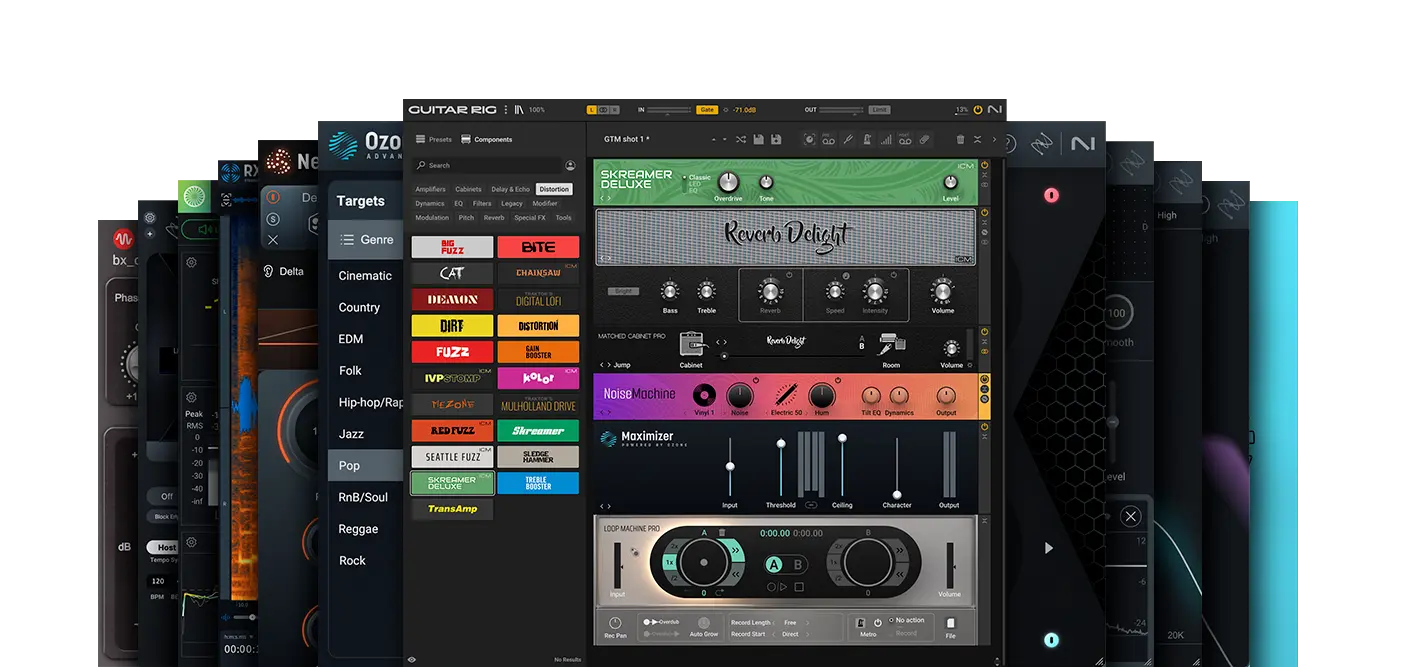The image size is (1410, 667).
Task: Click the preset up arrow next to GTM shot 1
Action: click(714, 139)
